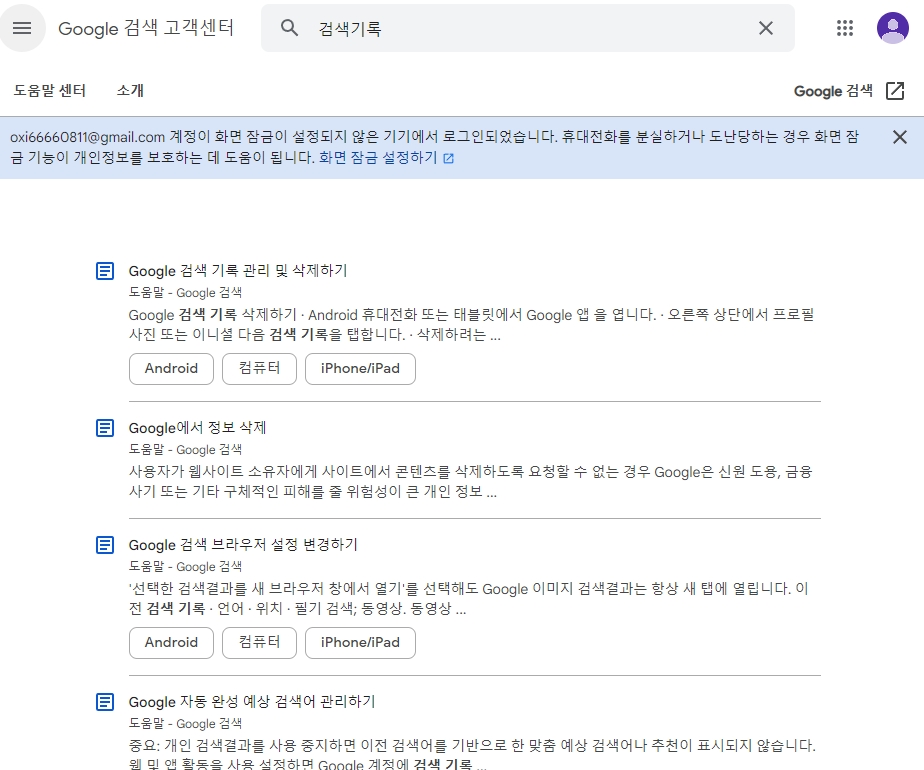Clear the search query with X
Screen dimensions: 924x770
765,28
